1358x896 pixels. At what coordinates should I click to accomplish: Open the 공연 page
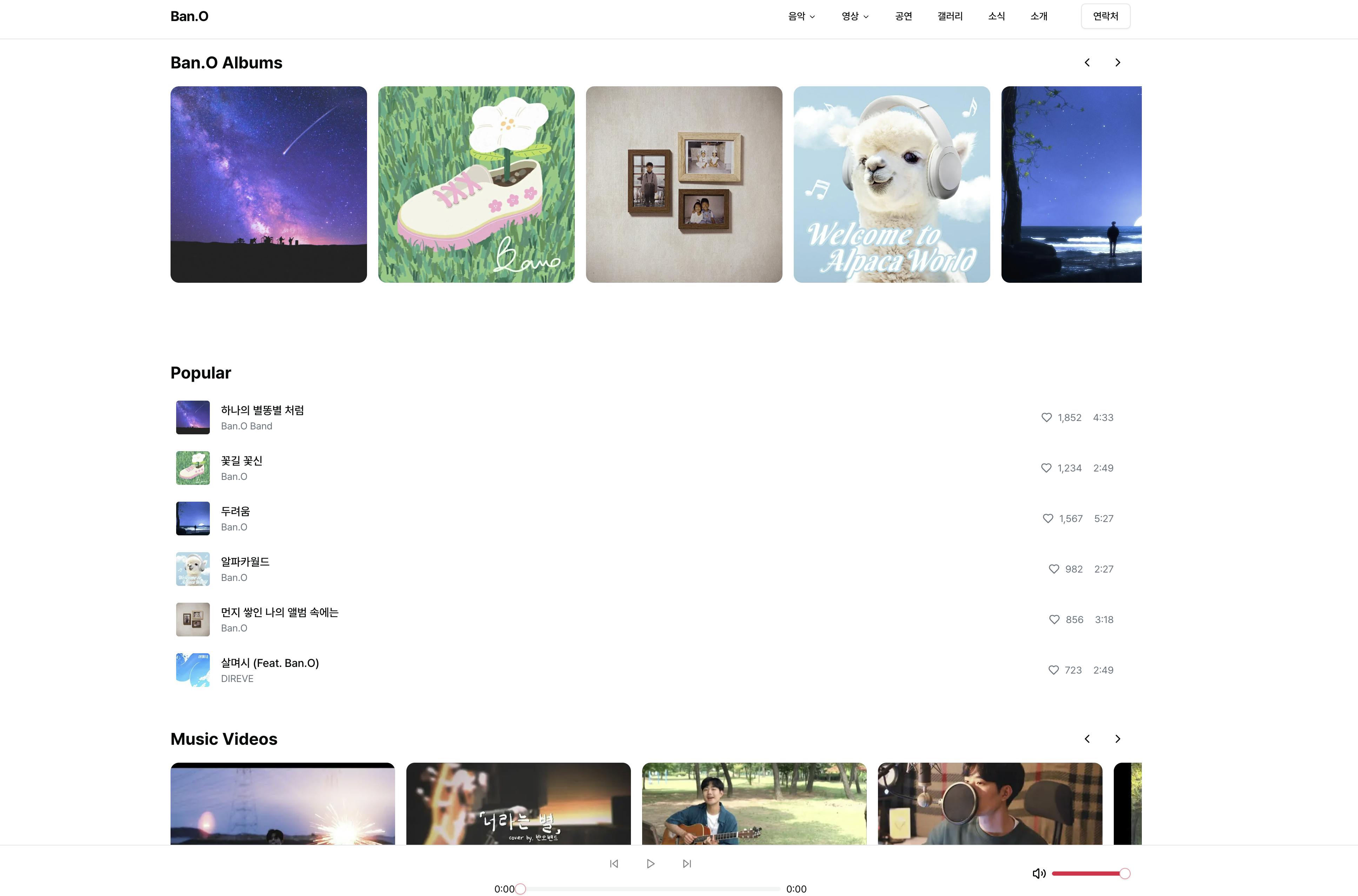903,16
